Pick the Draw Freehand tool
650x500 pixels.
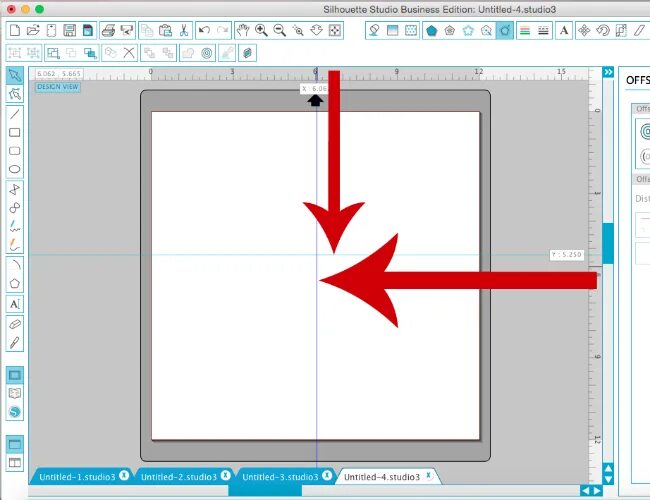coord(15,226)
